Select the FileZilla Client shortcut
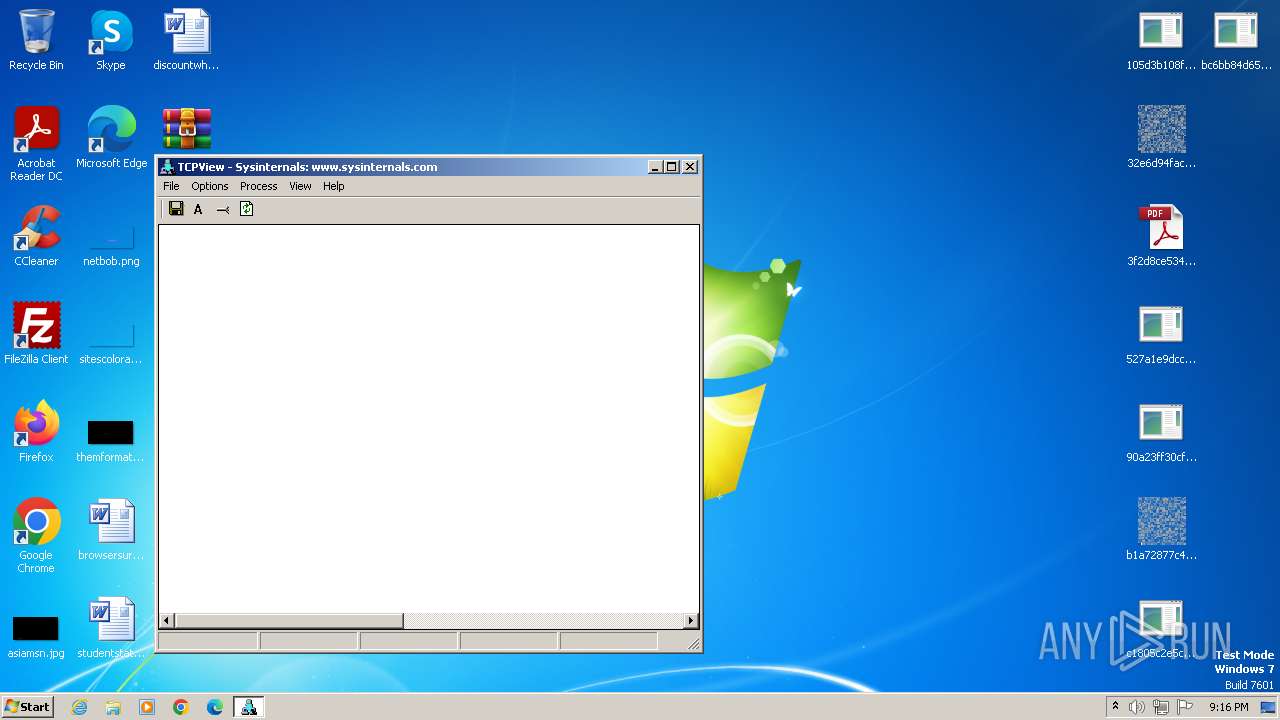The image size is (1280, 720). [36, 333]
